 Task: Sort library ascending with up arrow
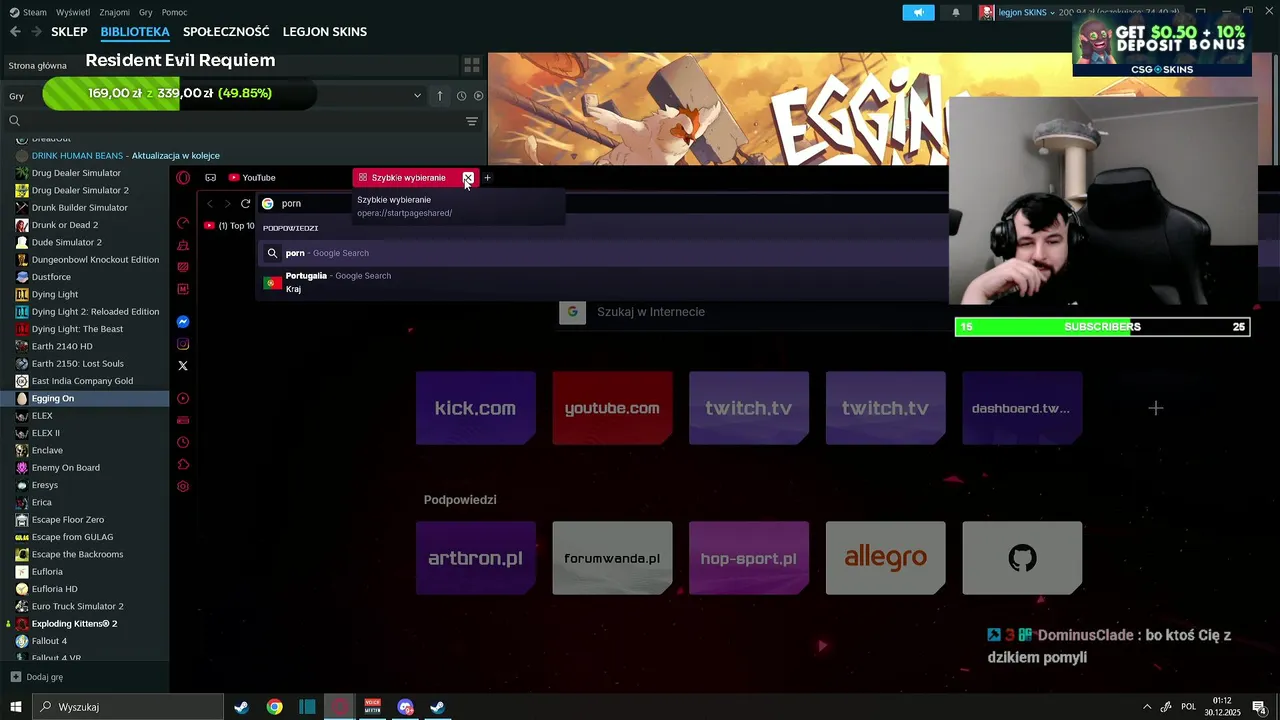pos(440,96)
